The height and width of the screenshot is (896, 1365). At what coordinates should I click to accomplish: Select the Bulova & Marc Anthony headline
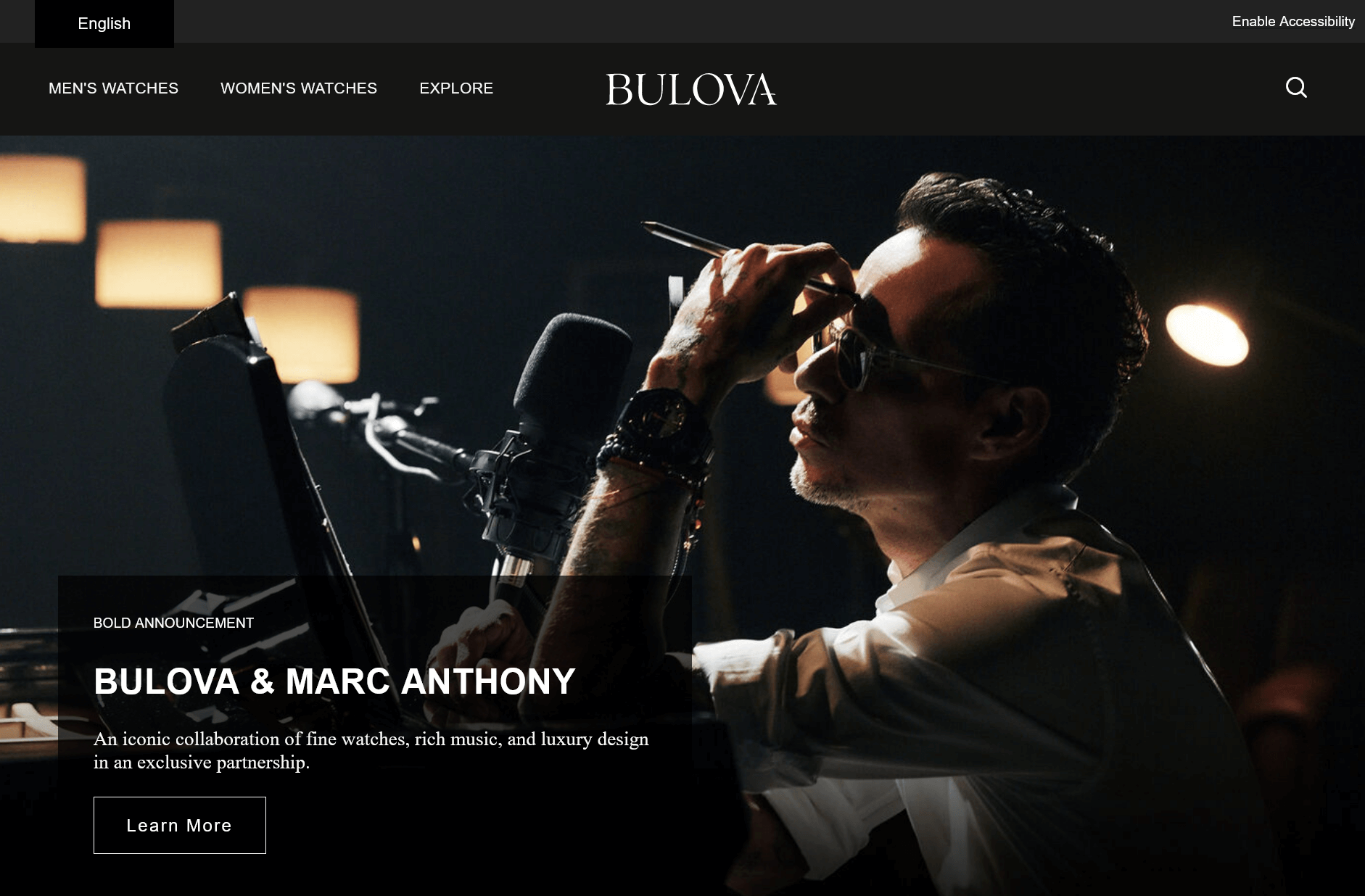coord(334,681)
